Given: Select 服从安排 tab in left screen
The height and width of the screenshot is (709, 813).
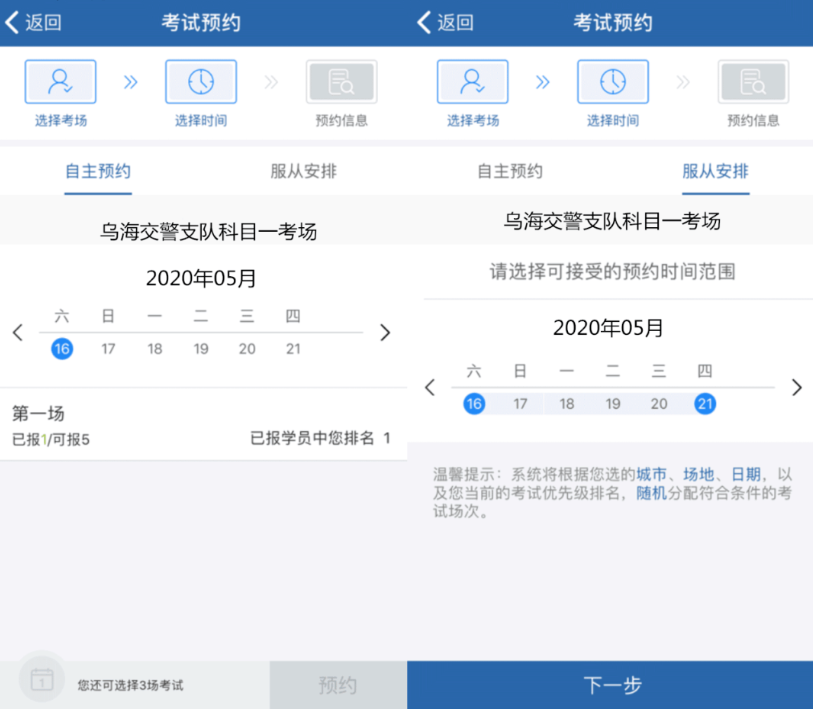Looking at the screenshot, I should tap(304, 171).
